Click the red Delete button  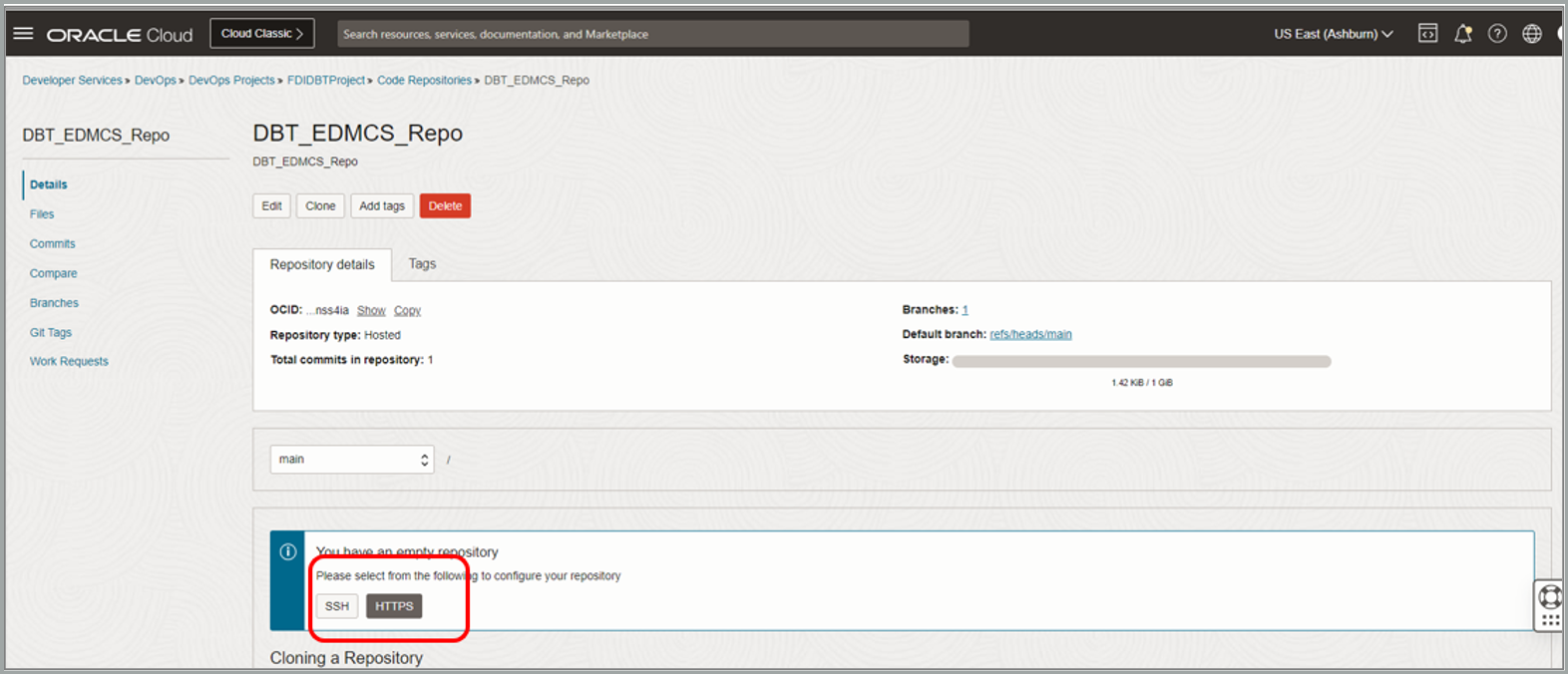445,206
